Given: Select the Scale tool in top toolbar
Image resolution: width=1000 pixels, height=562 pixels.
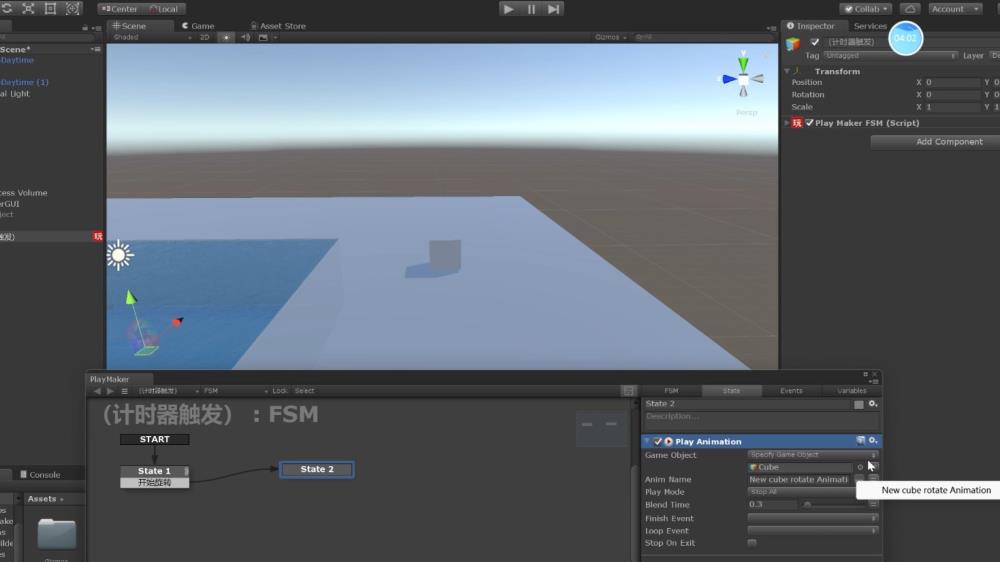Looking at the screenshot, I should [x=29, y=8].
